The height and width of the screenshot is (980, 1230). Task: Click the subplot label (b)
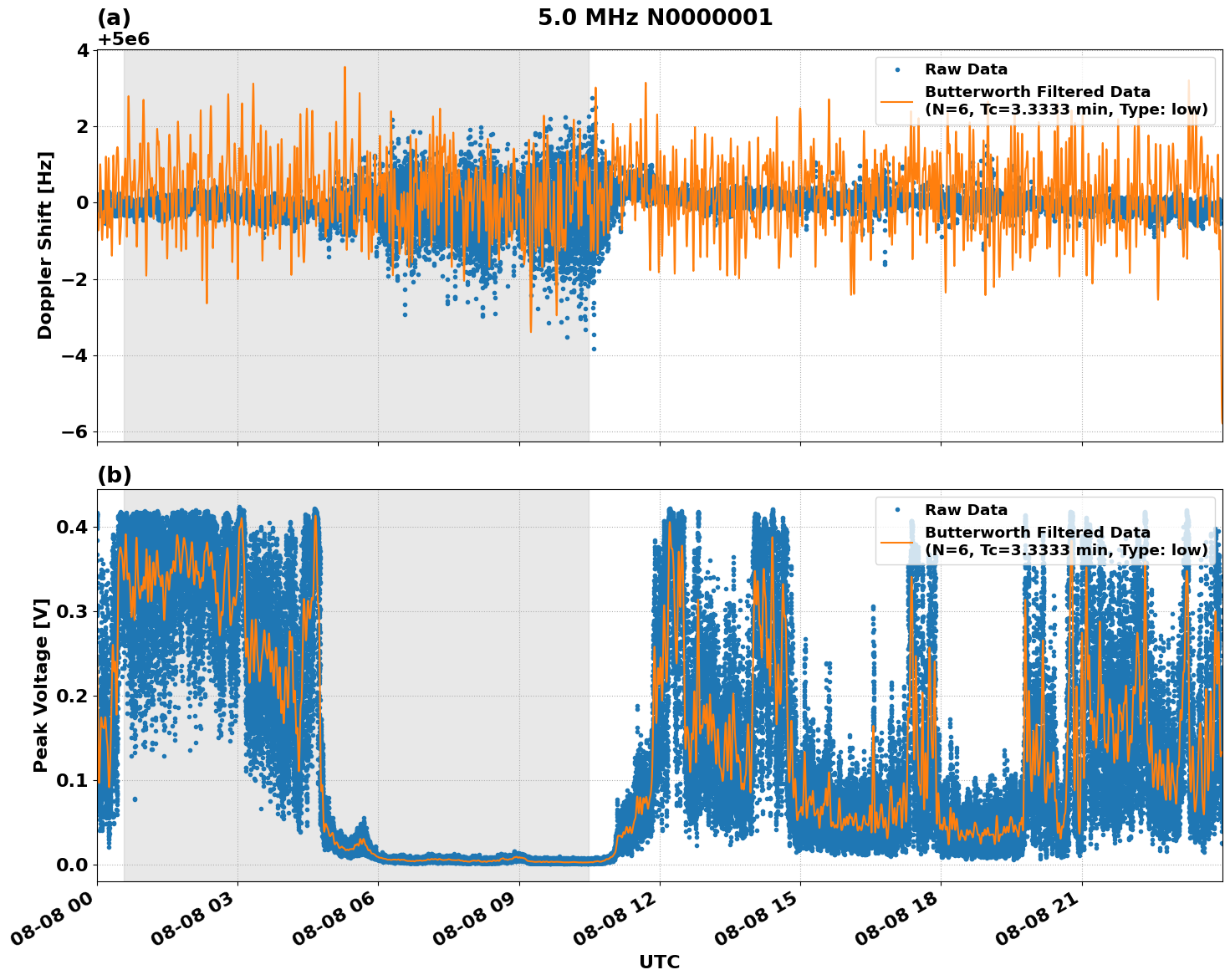coord(115,477)
